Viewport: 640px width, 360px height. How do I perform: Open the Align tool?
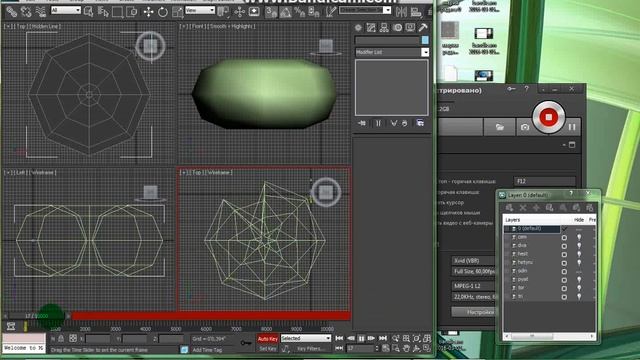point(416,12)
